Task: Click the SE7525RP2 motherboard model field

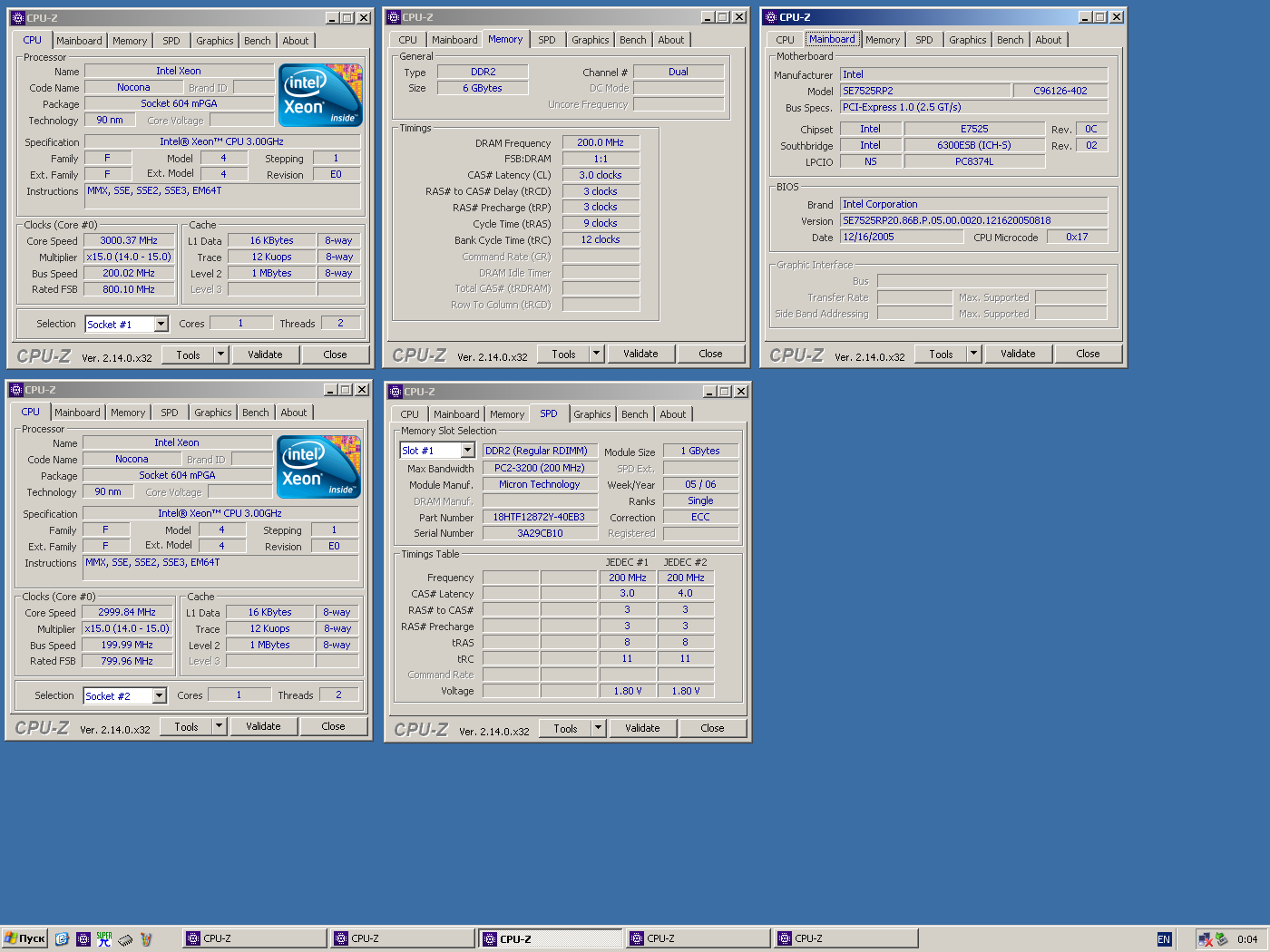Action: (925, 91)
